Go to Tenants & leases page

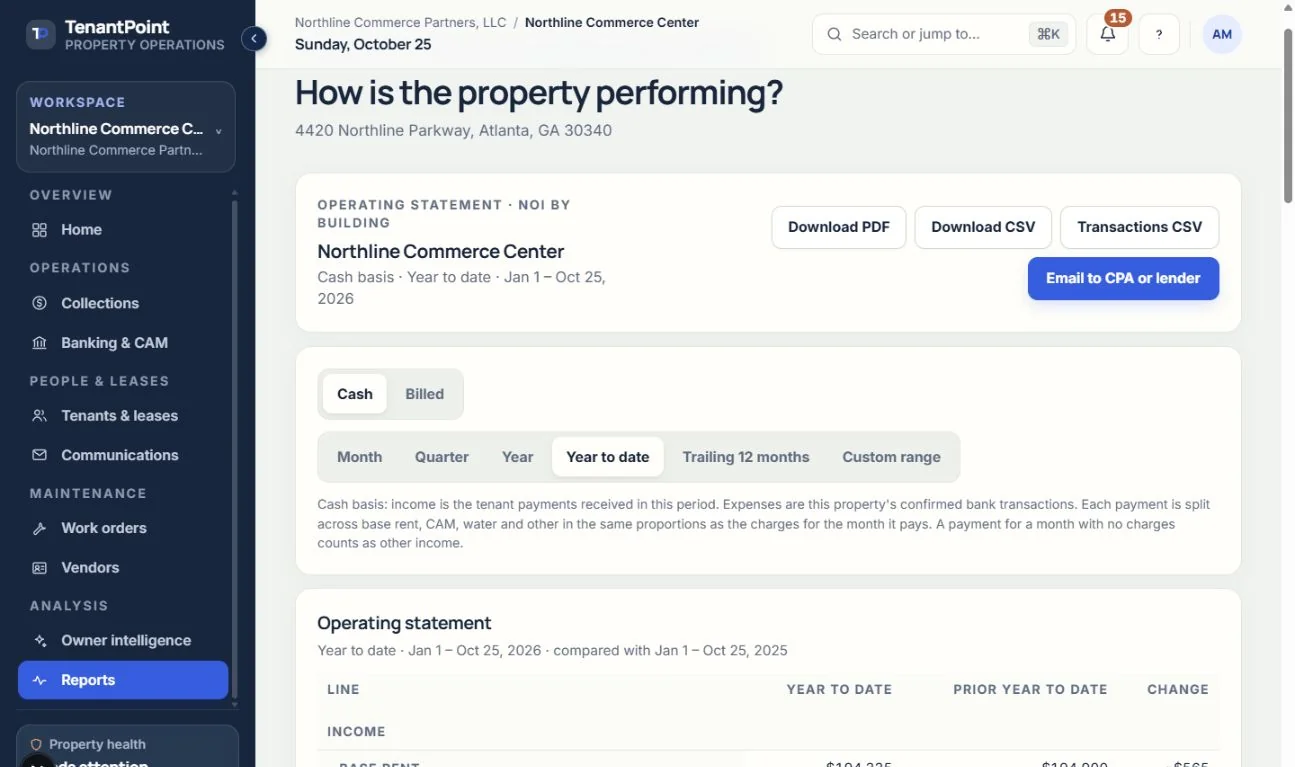(x=124, y=416)
